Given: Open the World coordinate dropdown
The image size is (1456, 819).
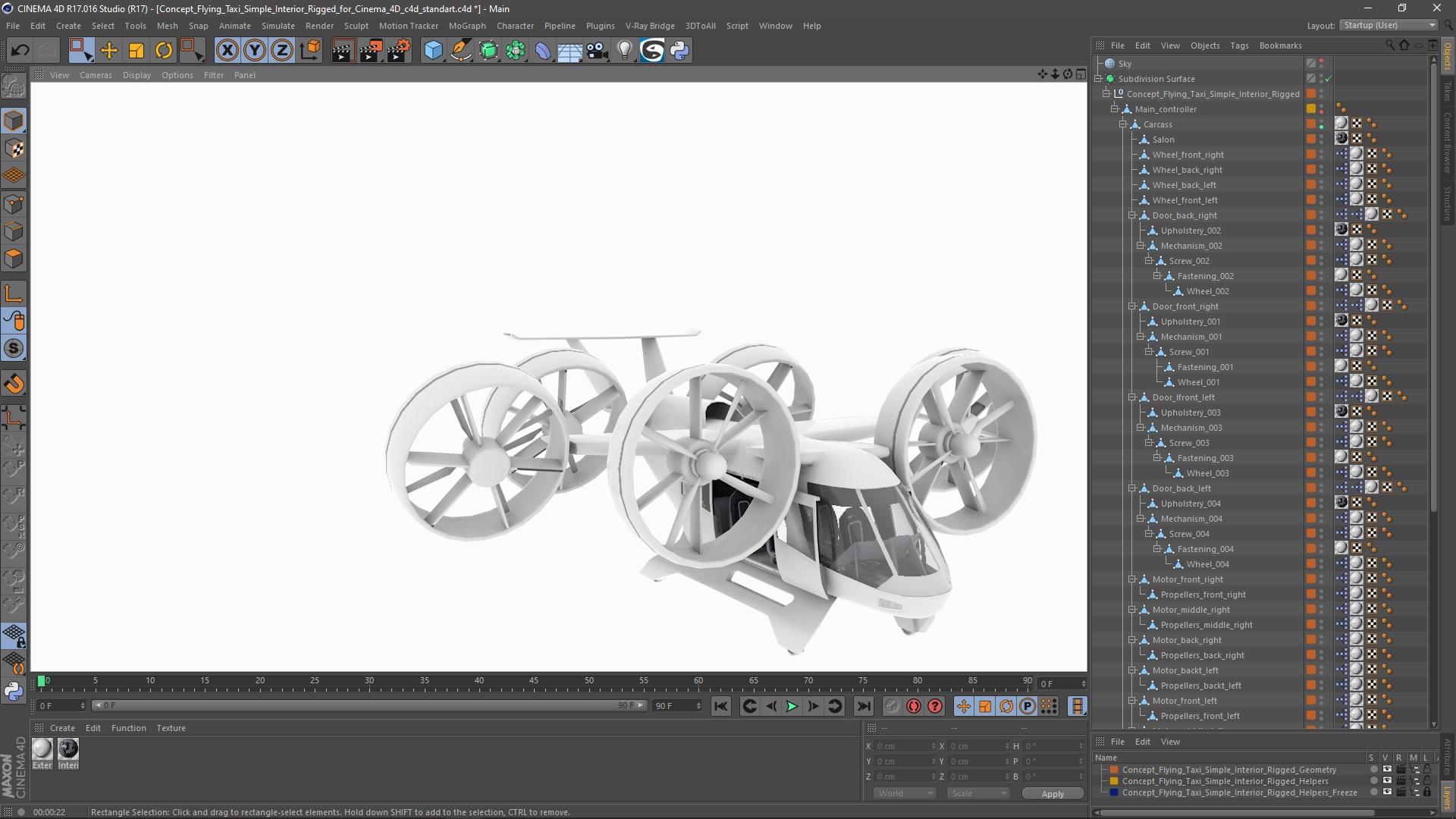Looking at the screenshot, I should click(x=905, y=793).
